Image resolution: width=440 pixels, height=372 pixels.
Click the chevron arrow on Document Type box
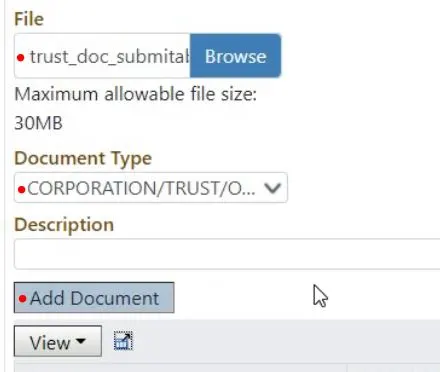272,188
